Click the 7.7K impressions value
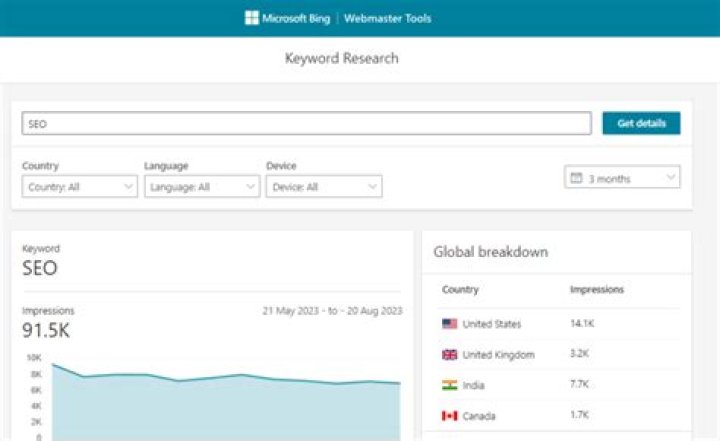 [579, 384]
